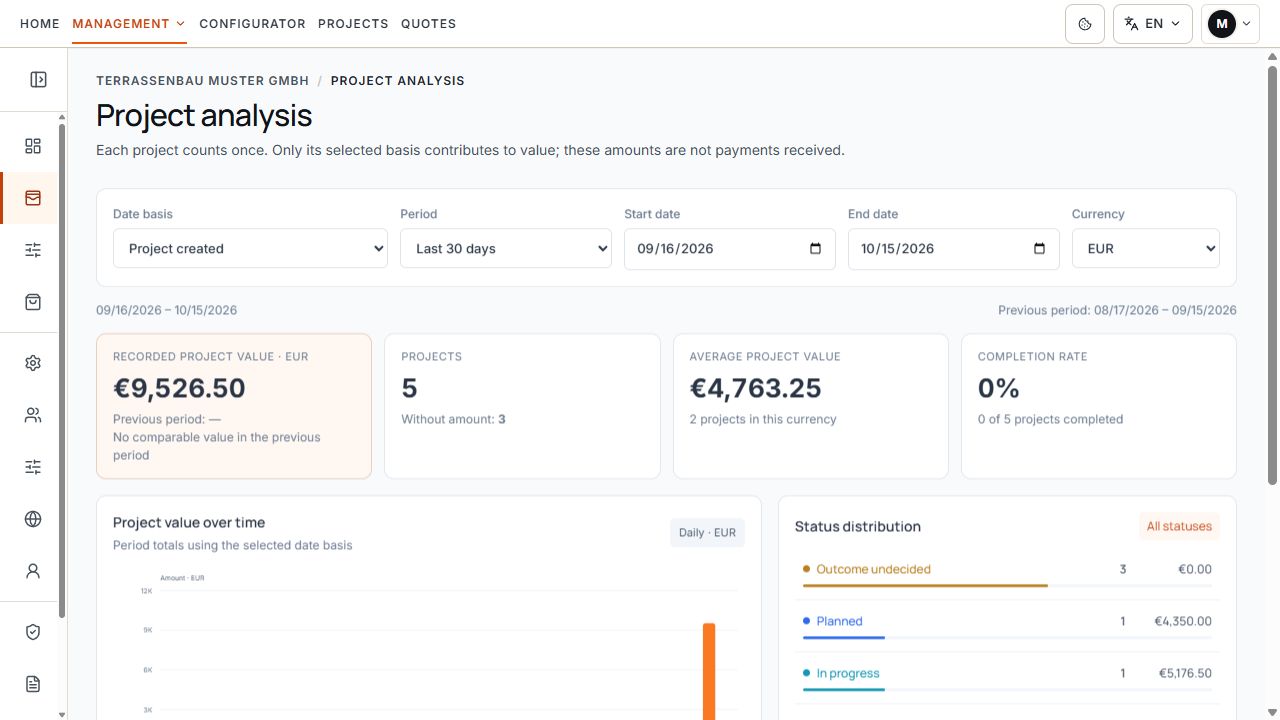The width and height of the screenshot is (1280, 720).
Task: Open the EN language dropdown
Action: coord(1153,24)
